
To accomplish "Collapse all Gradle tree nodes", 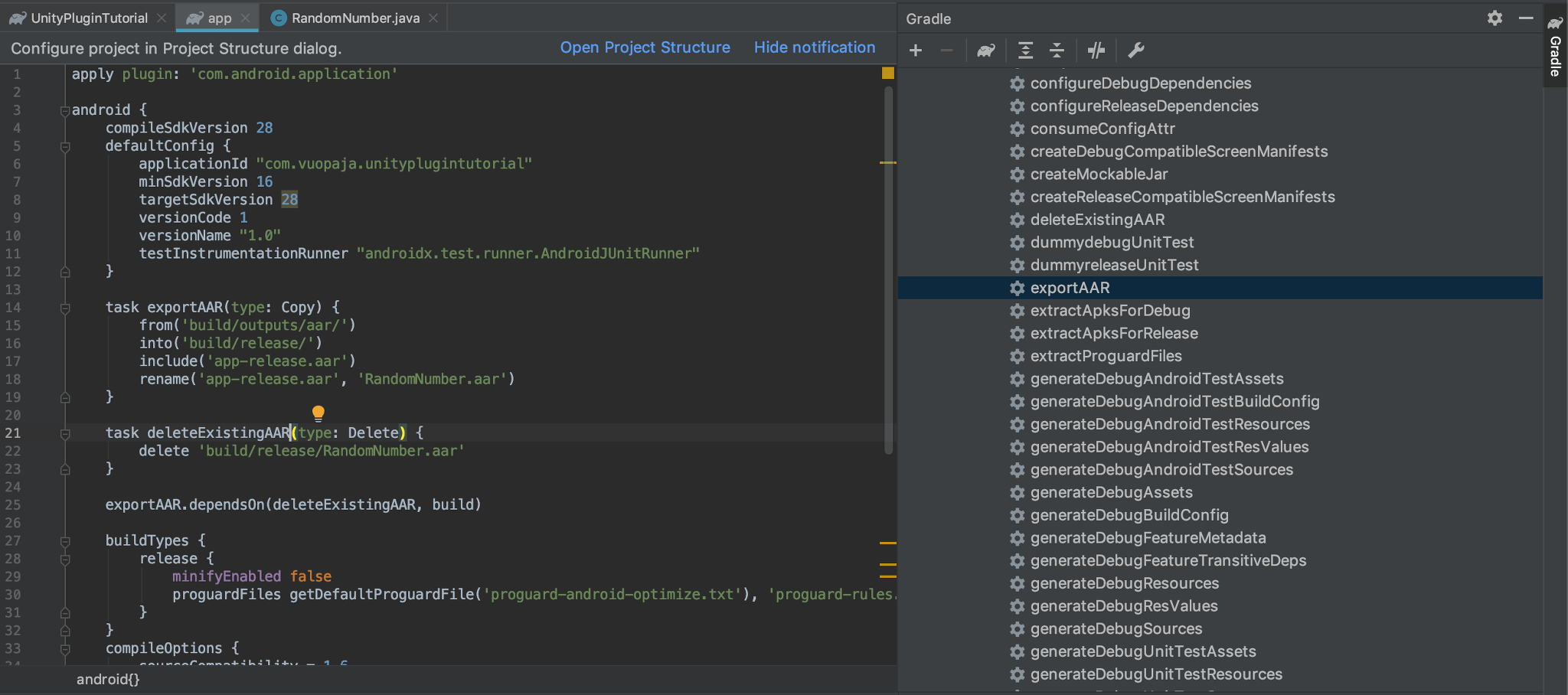I will click(x=1057, y=51).
